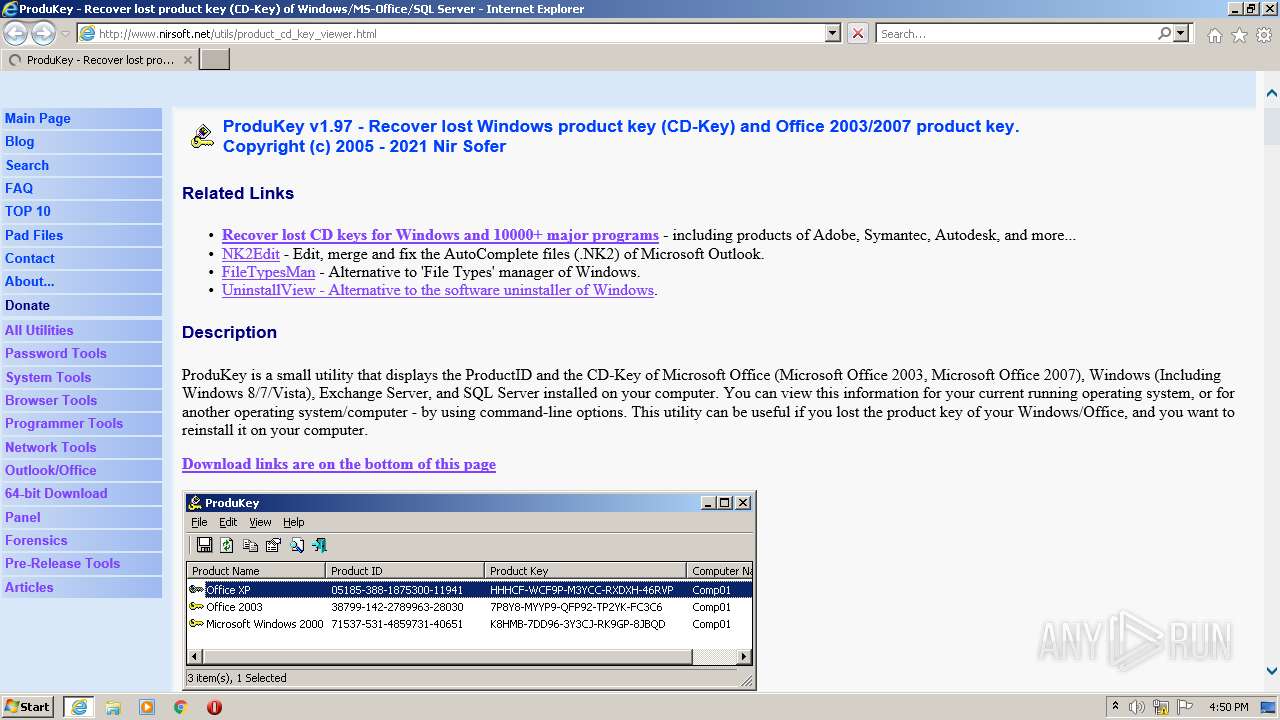Open the Pad Files sidebar link
1280x720 pixels.
[x=81, y=235]
